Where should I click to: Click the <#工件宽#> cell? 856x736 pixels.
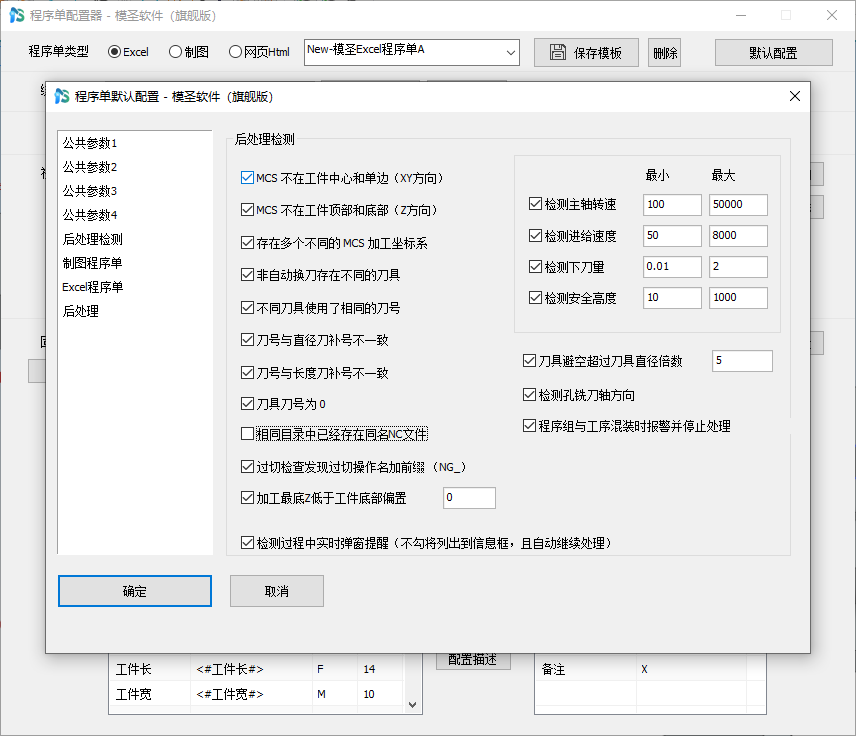point(251,694)
